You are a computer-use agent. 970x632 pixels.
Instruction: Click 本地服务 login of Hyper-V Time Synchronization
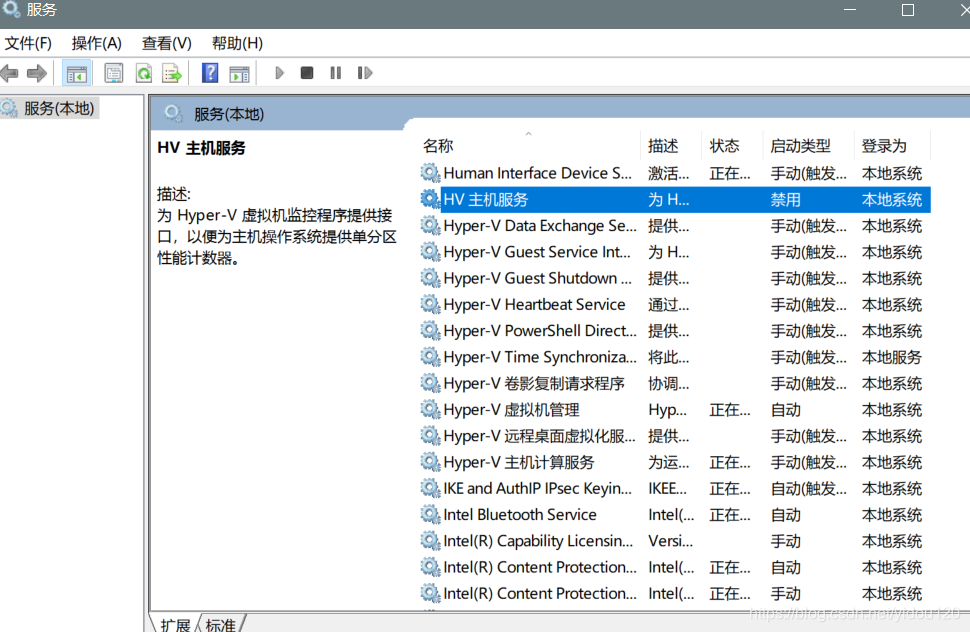891,357
